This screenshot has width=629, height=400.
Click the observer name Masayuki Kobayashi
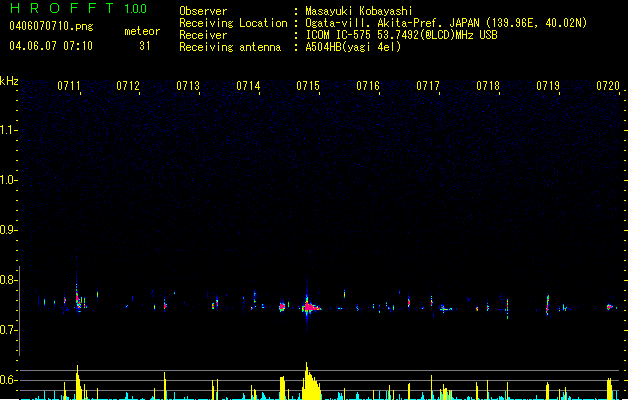click(x=359, y=11)
